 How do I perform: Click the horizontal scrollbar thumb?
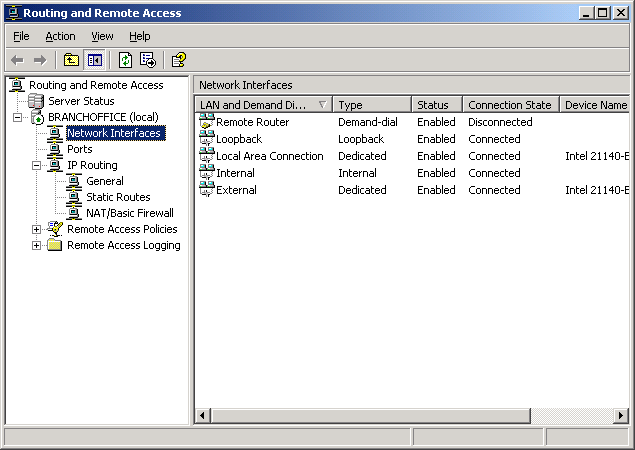tap(371, 415)
